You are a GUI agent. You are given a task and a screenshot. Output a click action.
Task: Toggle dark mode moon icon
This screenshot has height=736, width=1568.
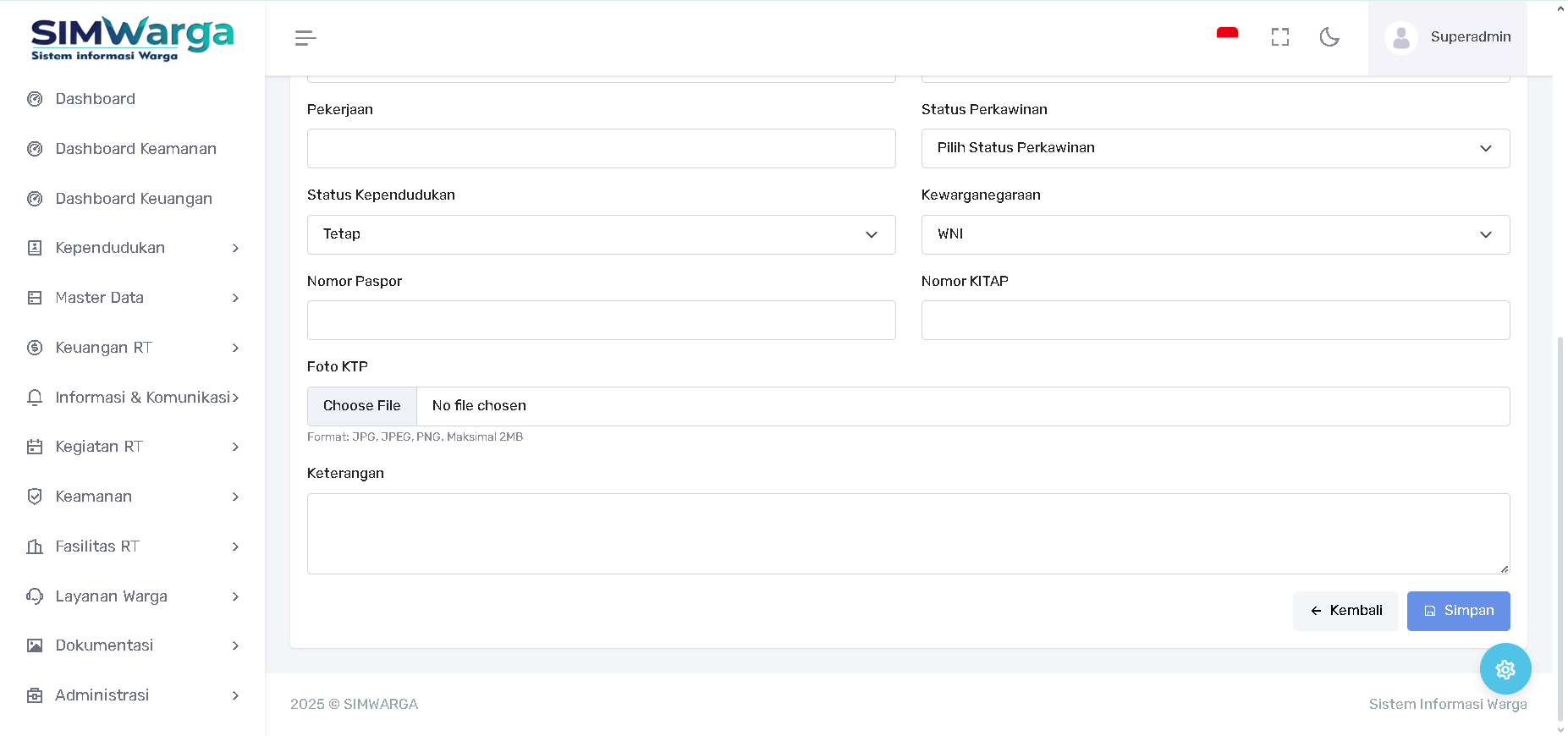[x=1329, y=37]
